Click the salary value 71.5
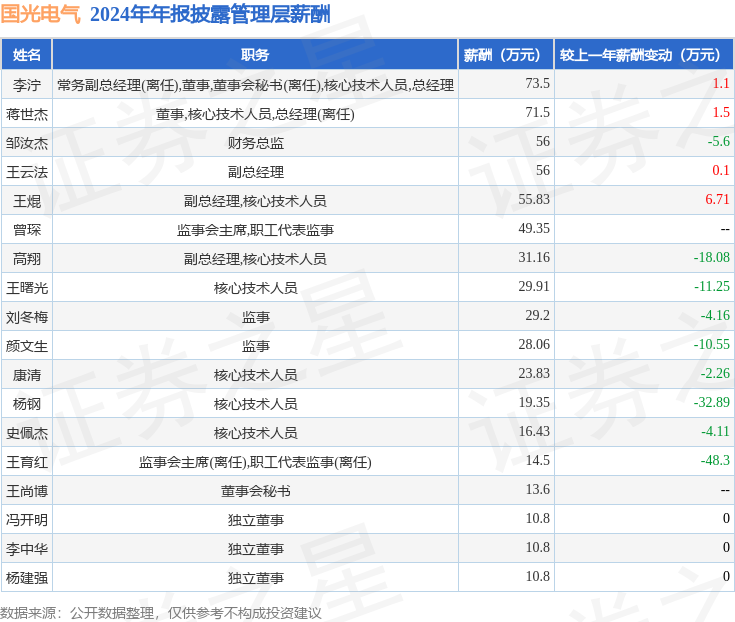This screenshot has width=735, height=622. click(x=537, y=112)
